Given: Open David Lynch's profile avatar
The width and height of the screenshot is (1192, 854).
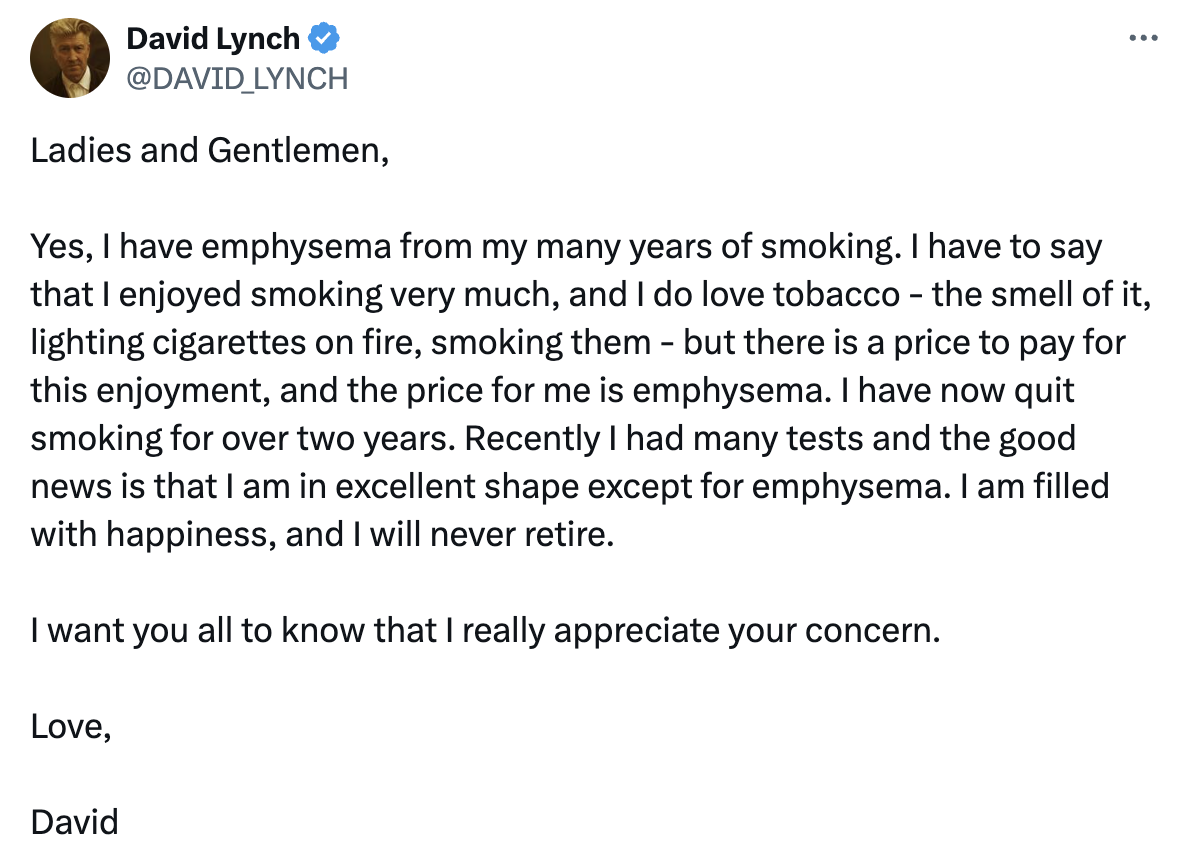Looking at the screenshot, I should tap(69, 58).
